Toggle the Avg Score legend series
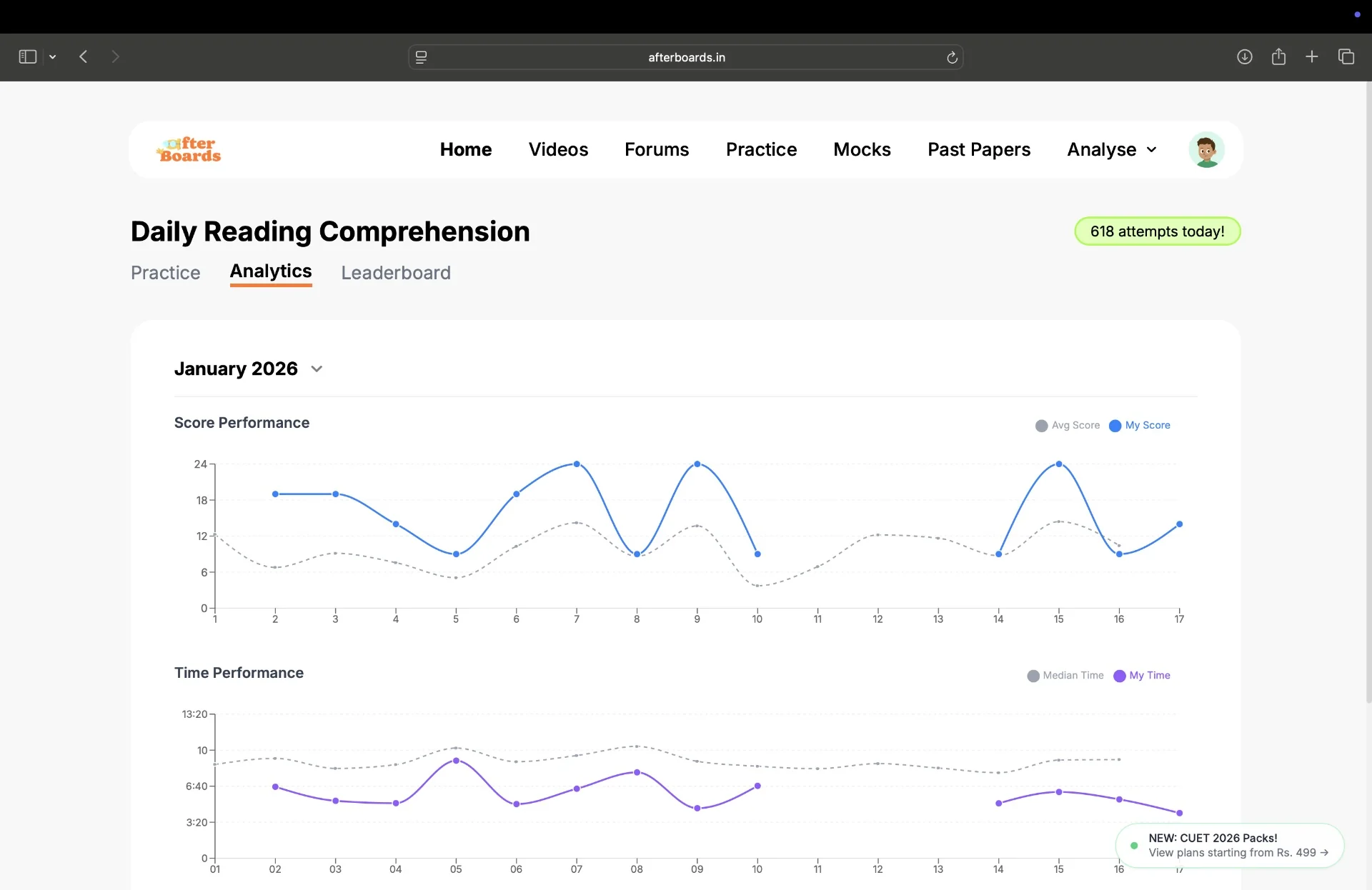 click(1068, 425)
